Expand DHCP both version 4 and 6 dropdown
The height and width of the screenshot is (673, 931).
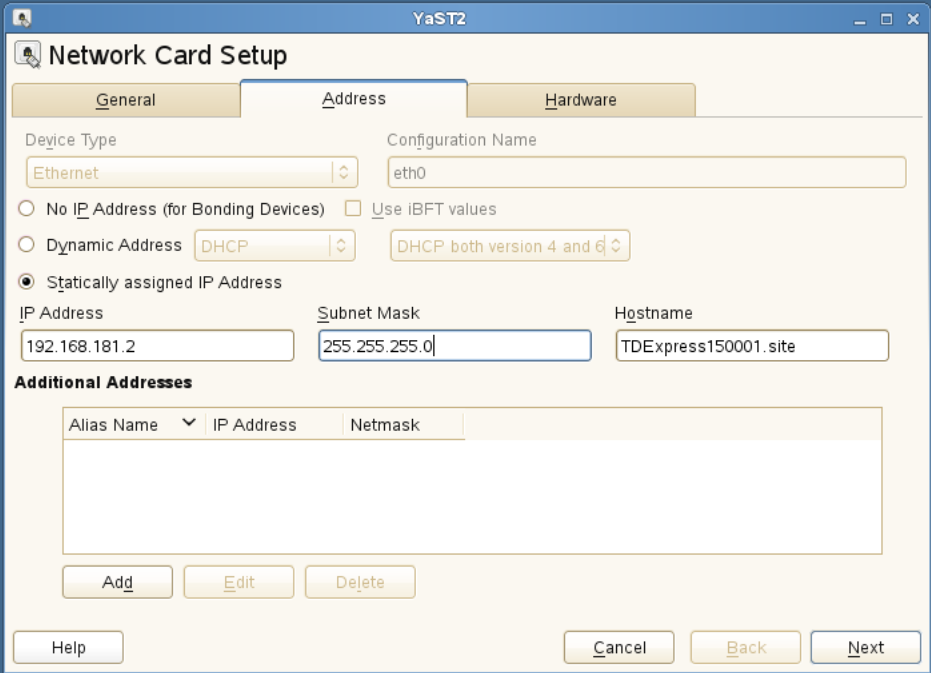pos(510,246)
